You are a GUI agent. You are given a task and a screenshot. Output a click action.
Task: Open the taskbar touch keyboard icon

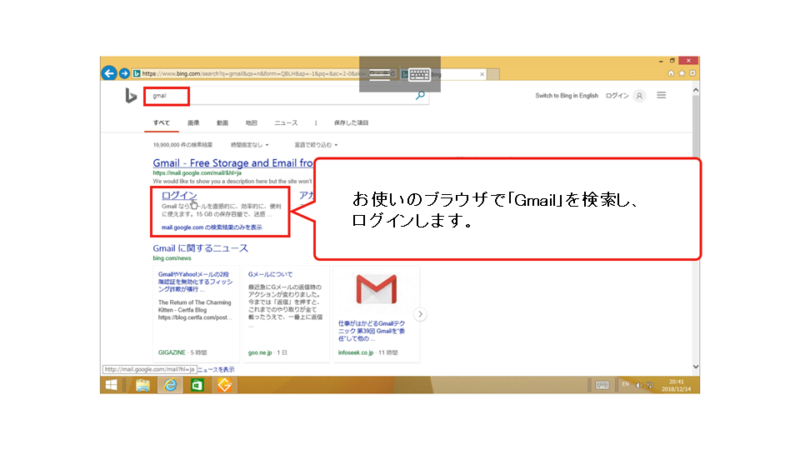pos(602,385)
